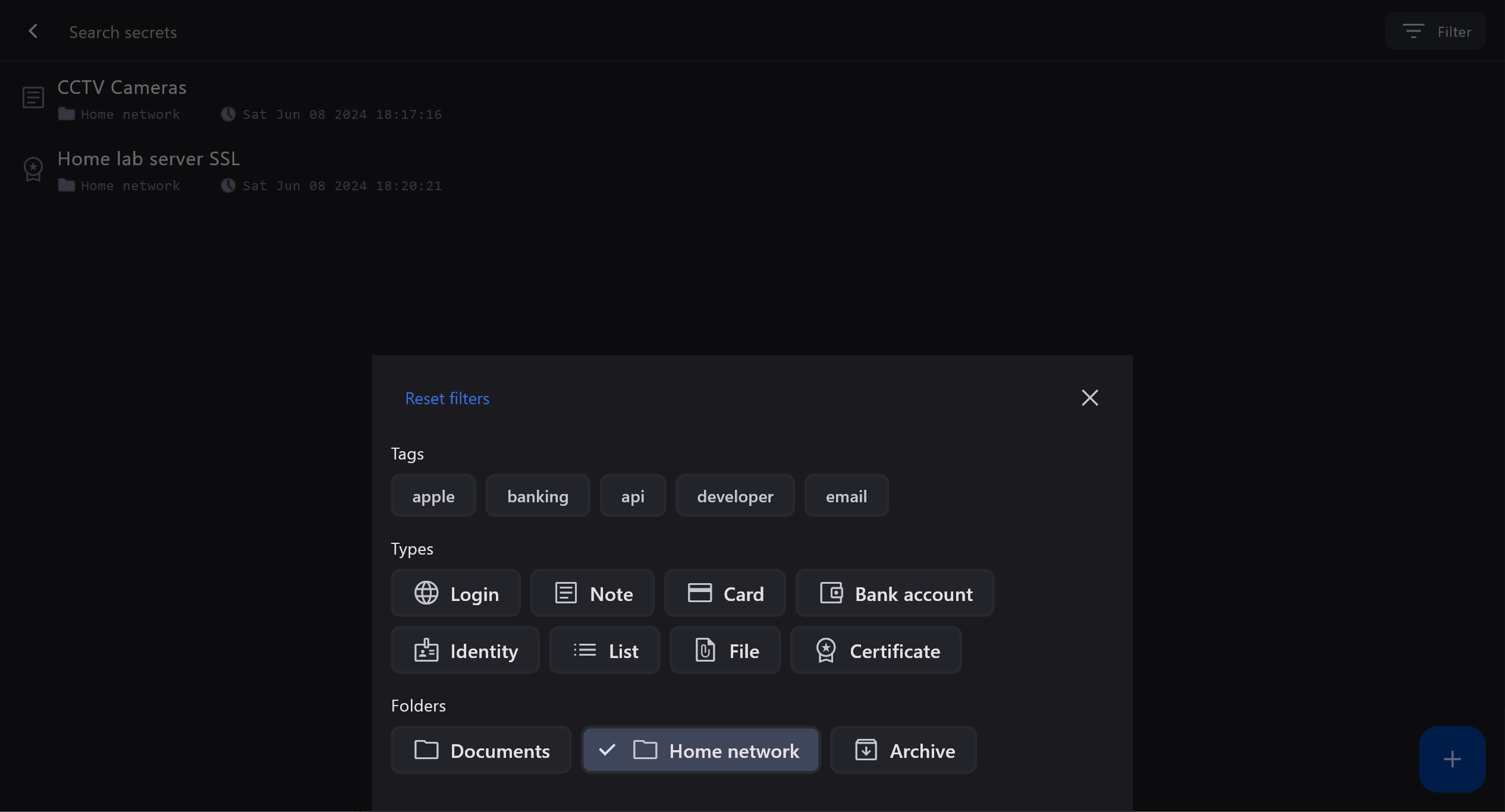Click the Reset filters link

[447, 398]
